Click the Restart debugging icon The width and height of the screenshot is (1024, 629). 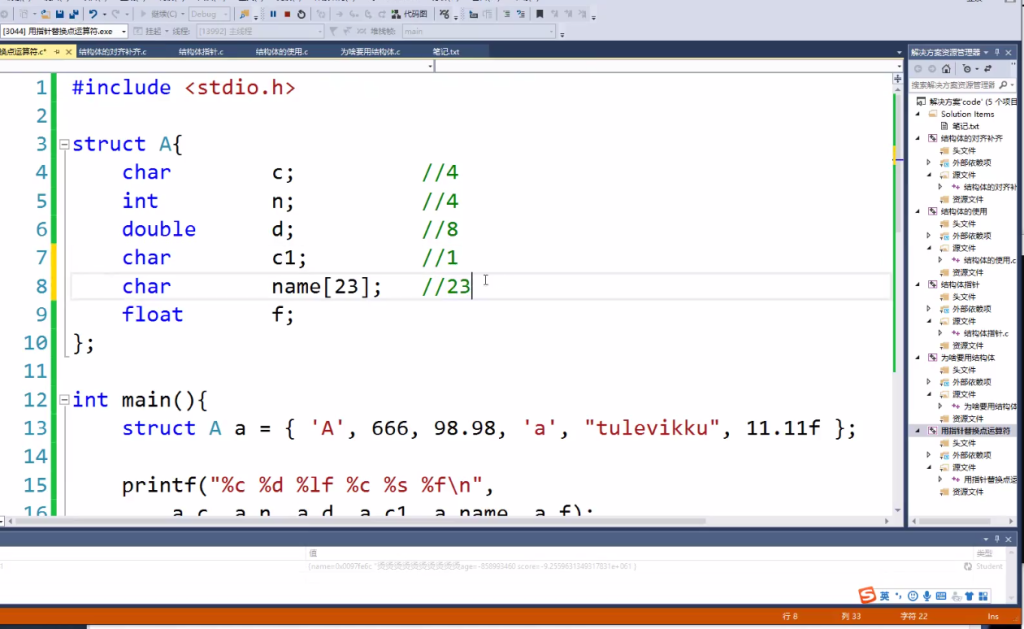tap(301, 14)
